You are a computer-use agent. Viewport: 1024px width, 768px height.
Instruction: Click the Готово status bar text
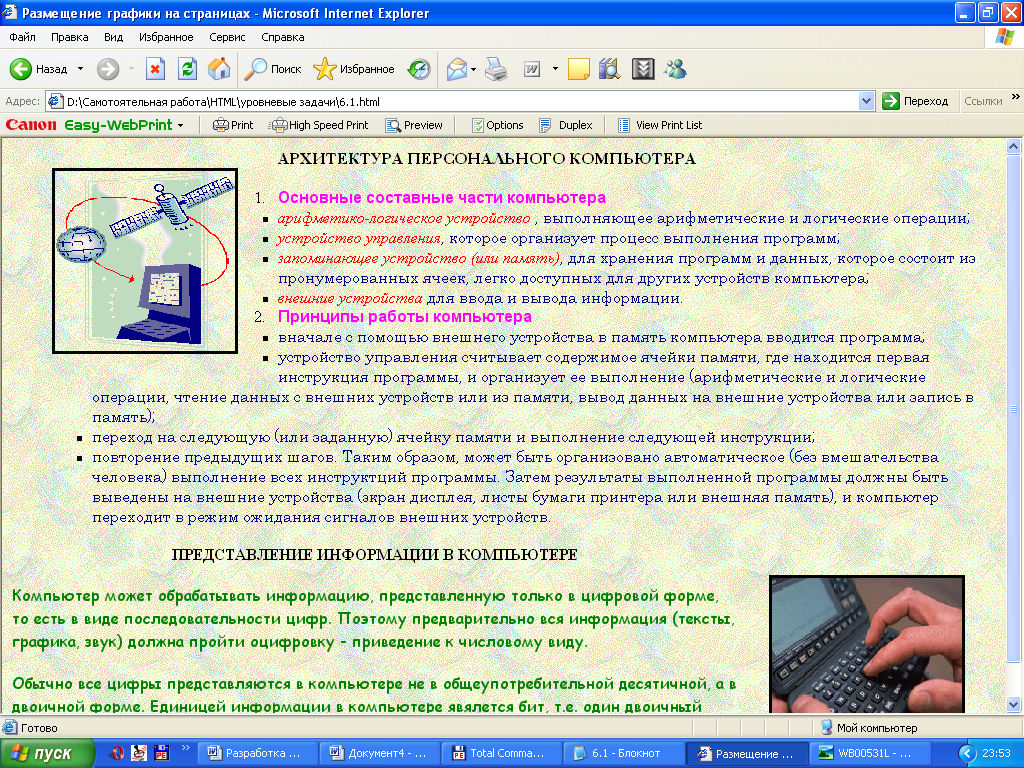[x=39, y=728]
